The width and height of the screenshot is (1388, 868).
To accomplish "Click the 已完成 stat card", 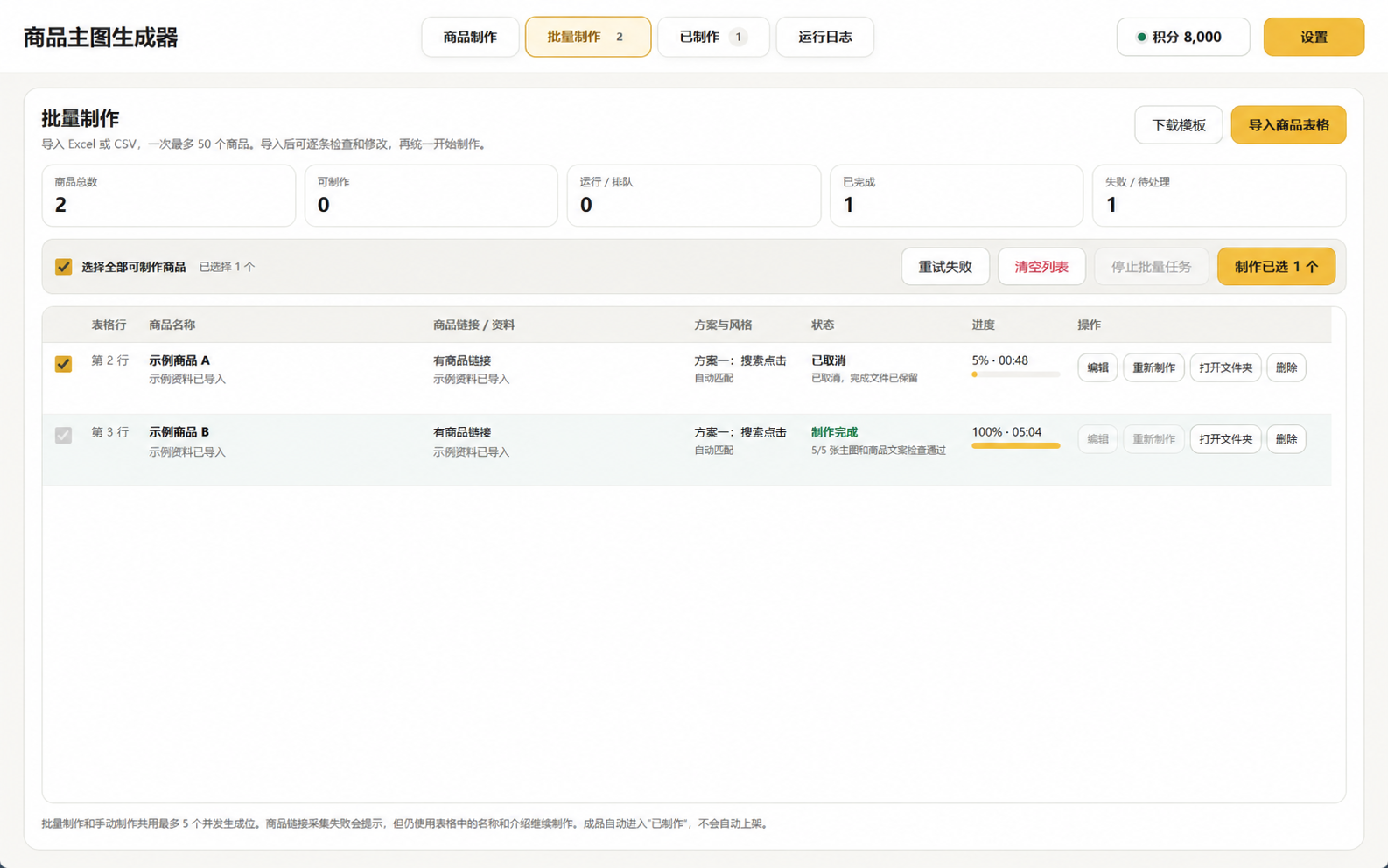I will (x=956, y=195).
